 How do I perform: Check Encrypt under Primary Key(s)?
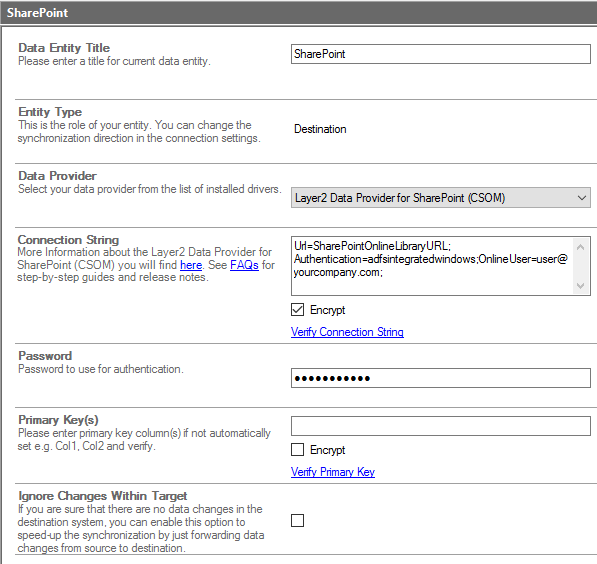click(297, 450)
